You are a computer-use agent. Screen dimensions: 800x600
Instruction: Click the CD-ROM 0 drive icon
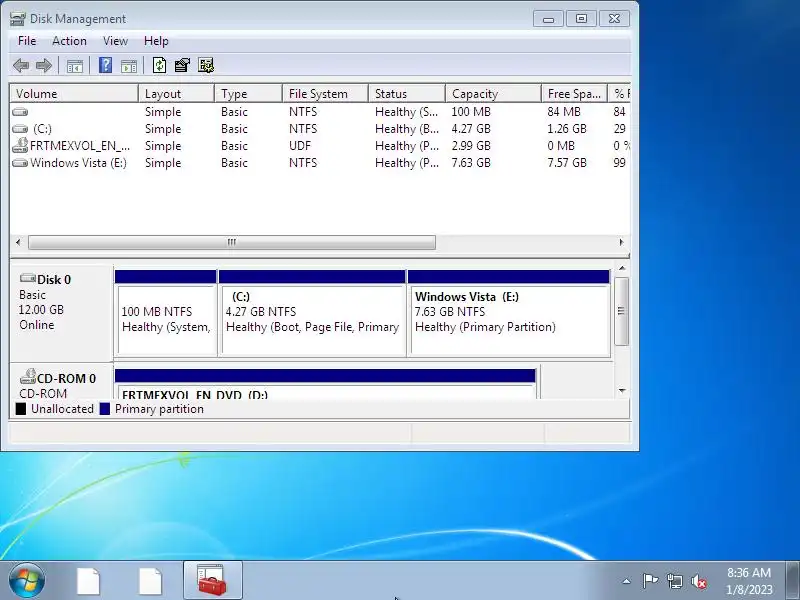(x=28, y=377)
